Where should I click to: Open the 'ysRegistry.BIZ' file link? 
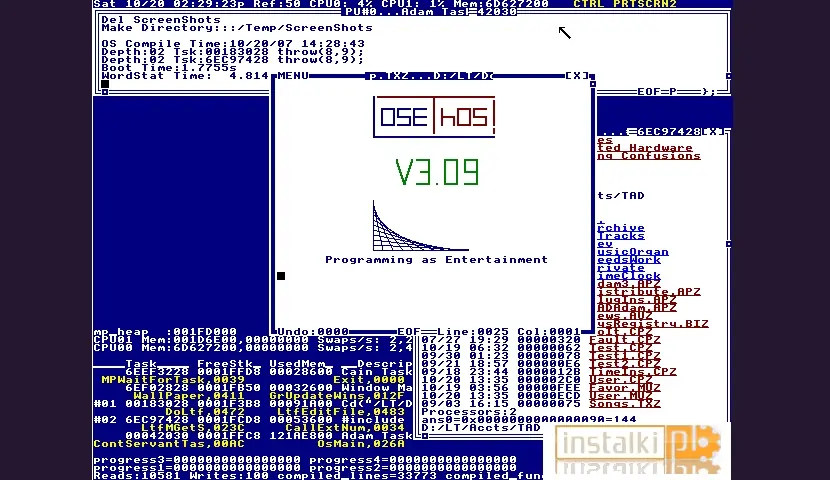(x=653, y=323)
